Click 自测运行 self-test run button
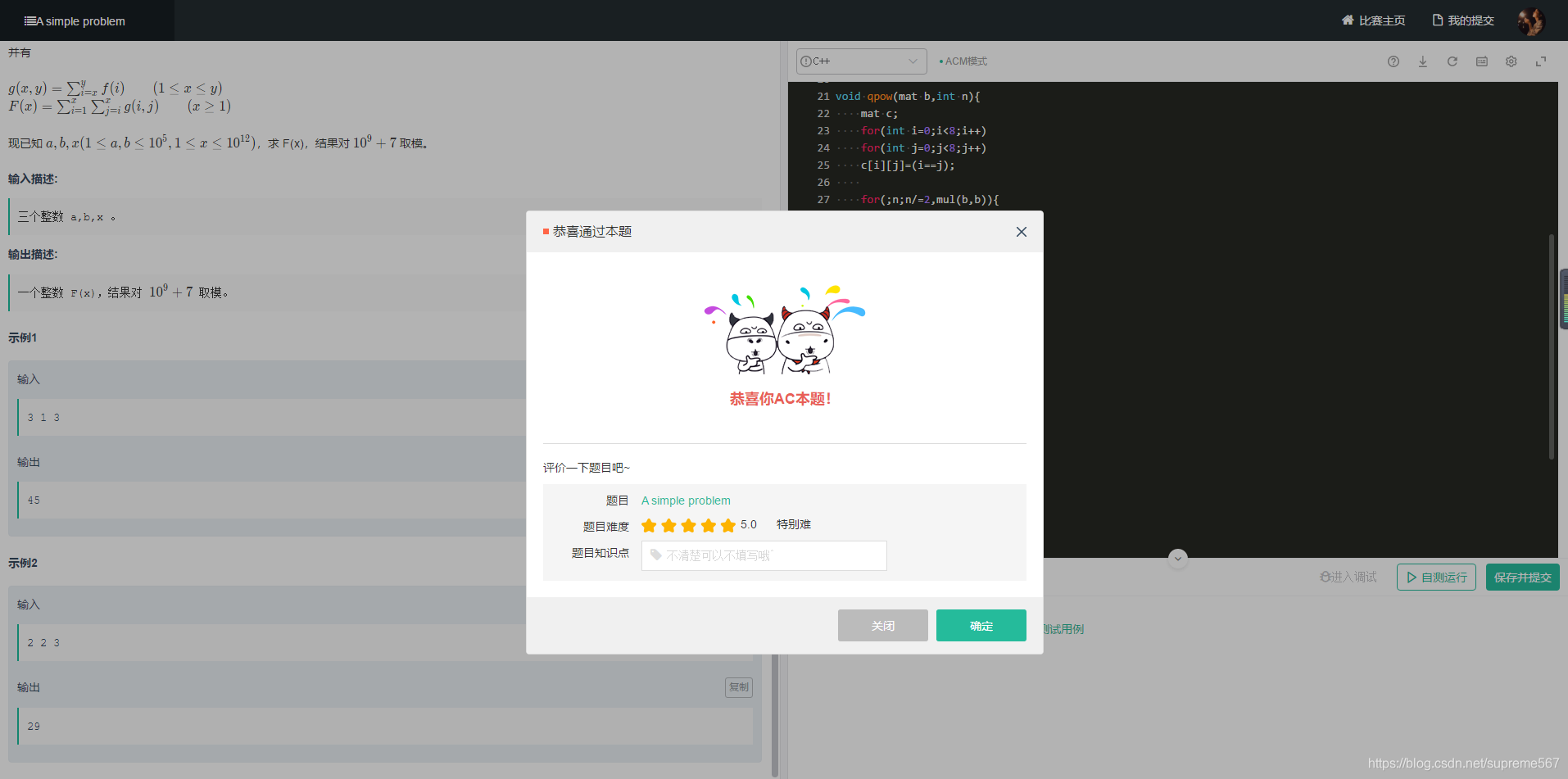 1436,577
